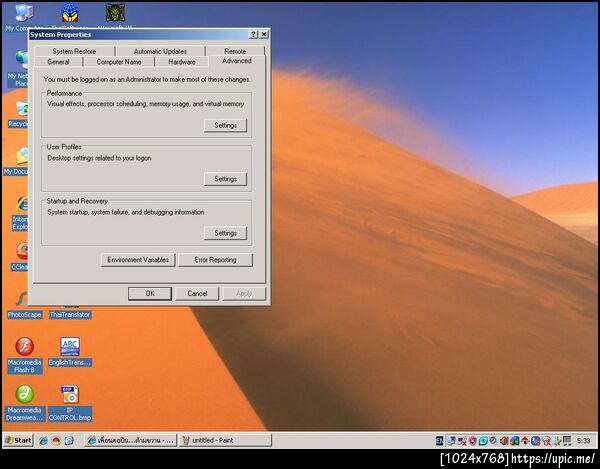Click the disconnected network tray icon
Image resolution: width=600 pixels, height=469 pixels.
(x=462, y=441)
